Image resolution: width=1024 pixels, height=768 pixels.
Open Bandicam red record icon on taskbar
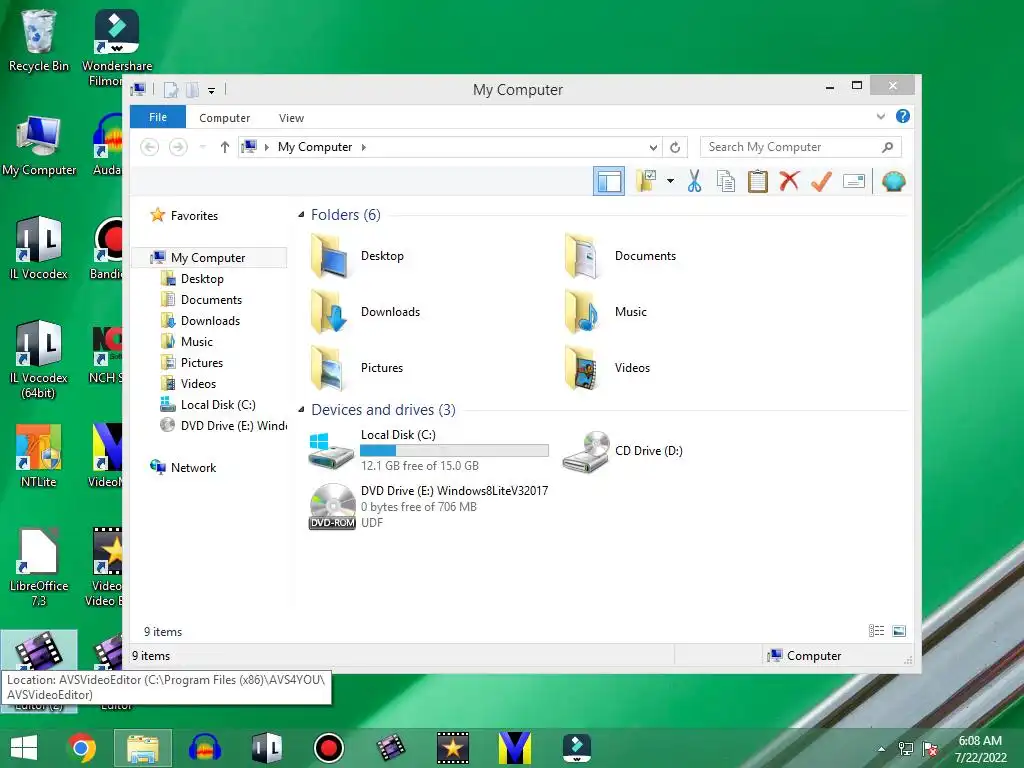328,748
